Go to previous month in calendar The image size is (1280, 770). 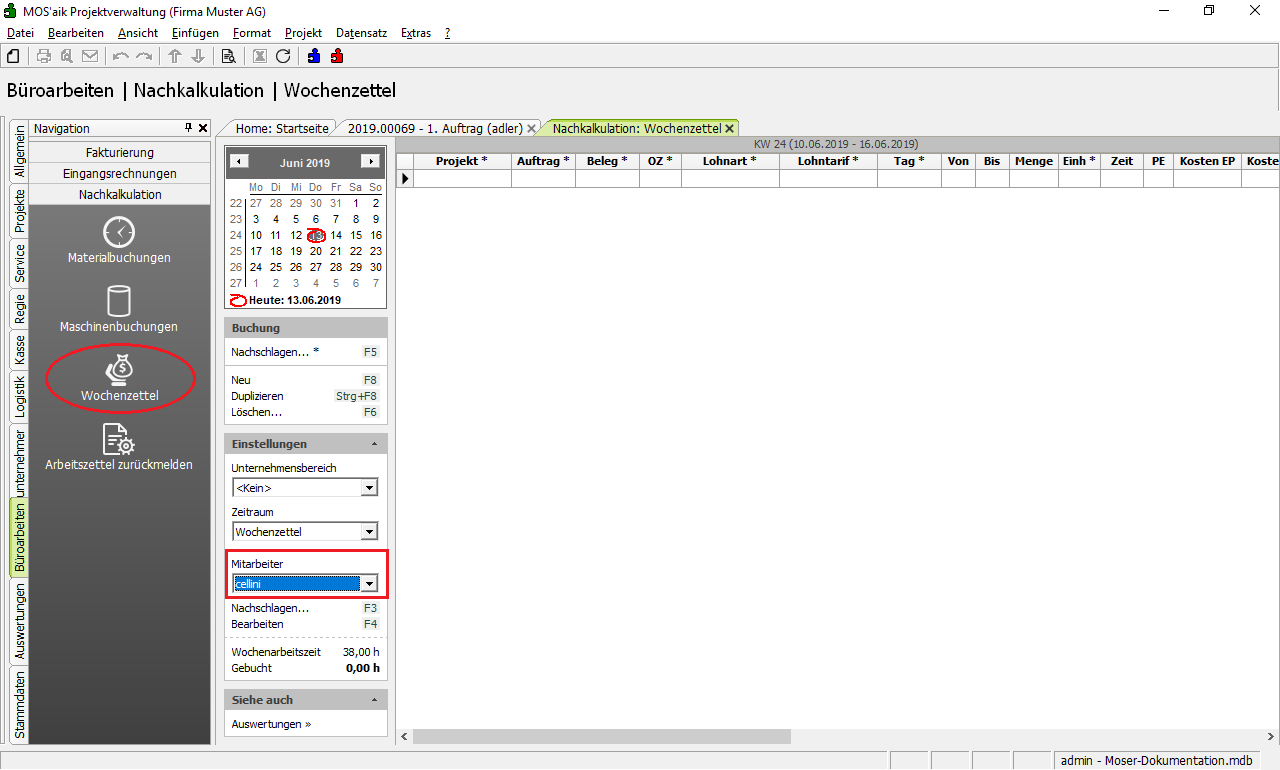[239, 161]
